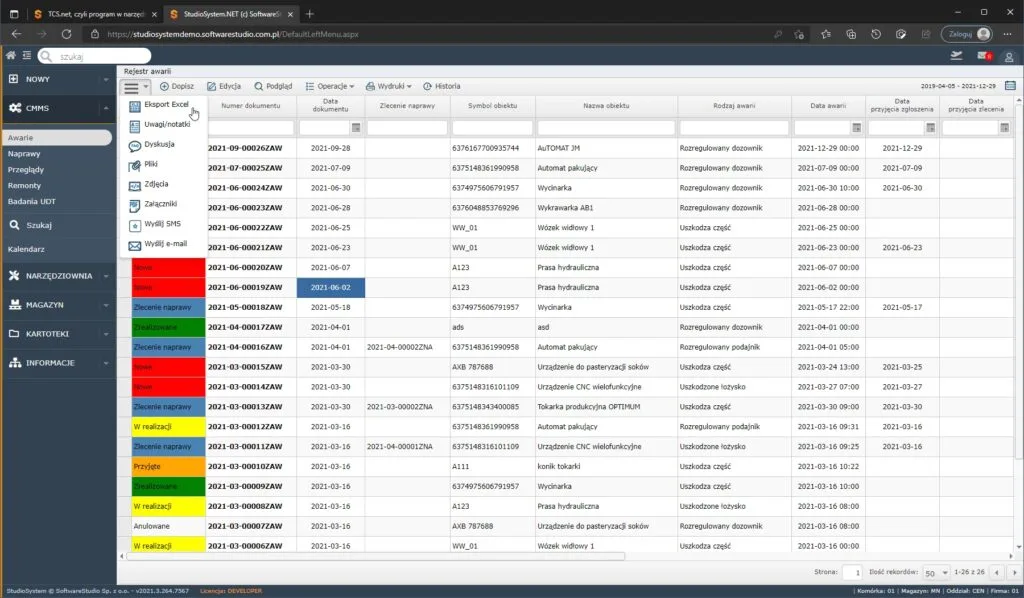This screenshot has width=1024, height=598.
Task: Click the Anulowane status cell
Action: 168,526
